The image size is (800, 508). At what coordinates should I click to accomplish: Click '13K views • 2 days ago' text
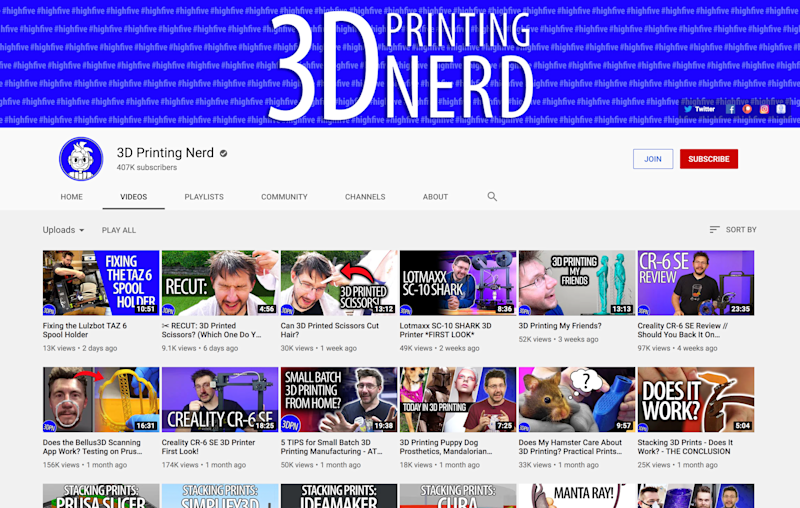(80, 348)
